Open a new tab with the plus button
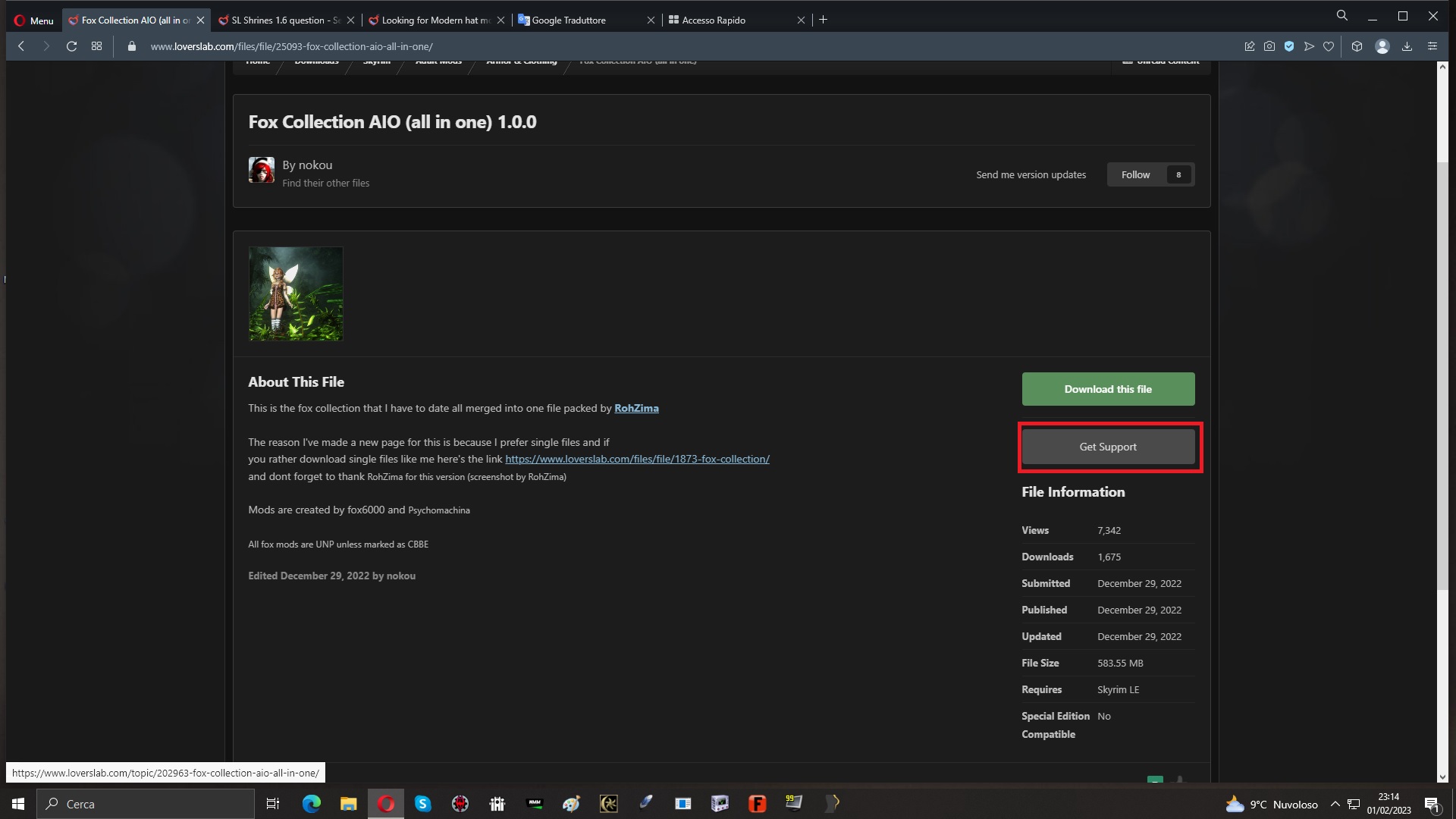1456x819 pixels. (x=823, y=20)
